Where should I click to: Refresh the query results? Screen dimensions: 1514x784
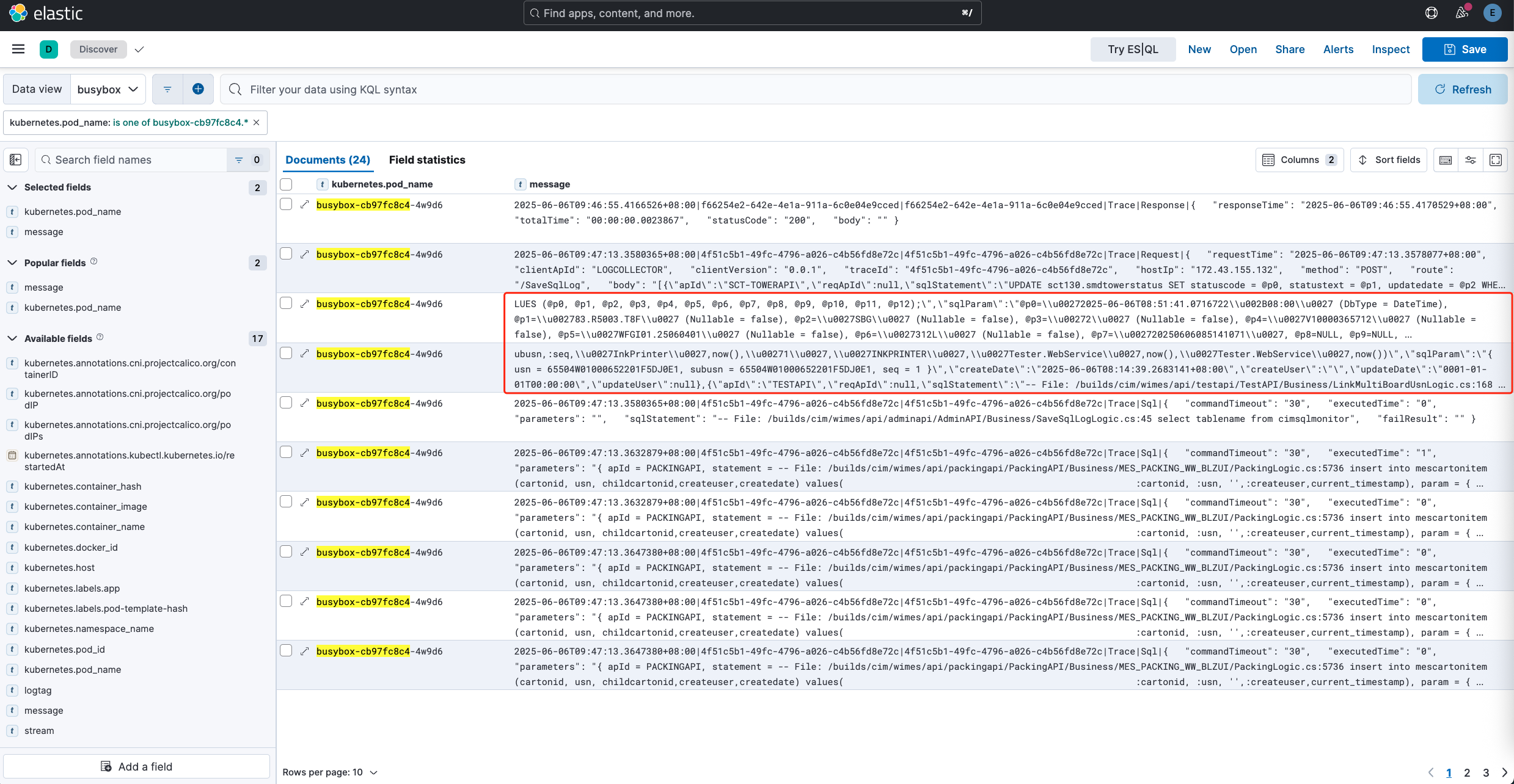click(x=1463, y=89)
